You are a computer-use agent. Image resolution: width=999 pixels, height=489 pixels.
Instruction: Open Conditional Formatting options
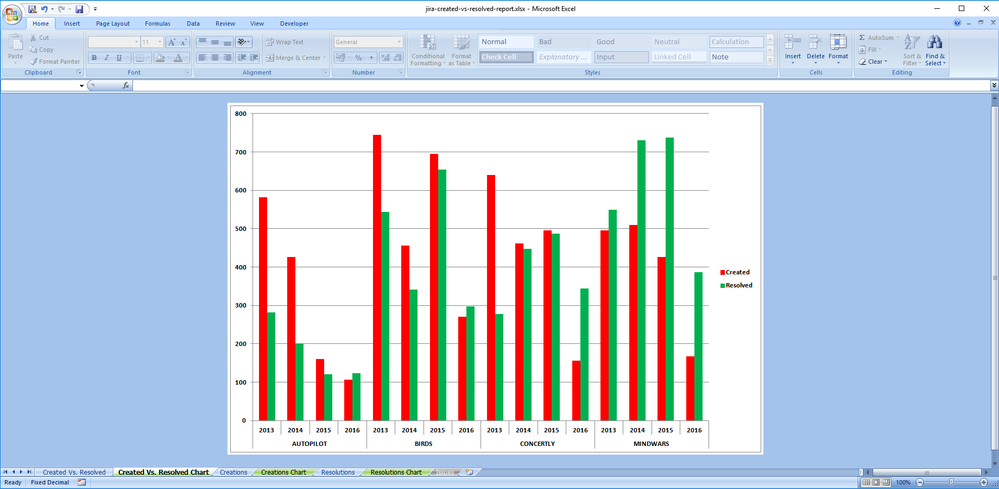(x=428, y=50)
